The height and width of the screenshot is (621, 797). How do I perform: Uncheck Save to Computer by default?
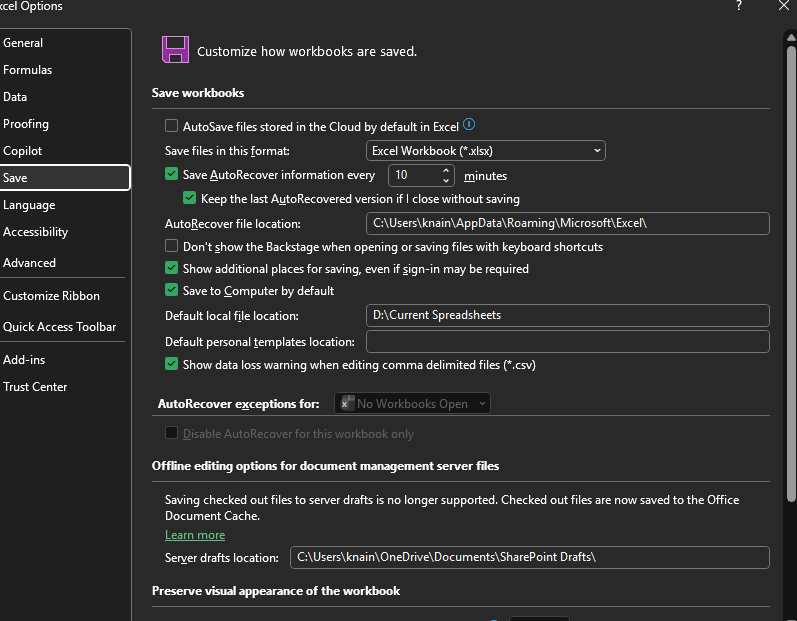coord(171,290)
